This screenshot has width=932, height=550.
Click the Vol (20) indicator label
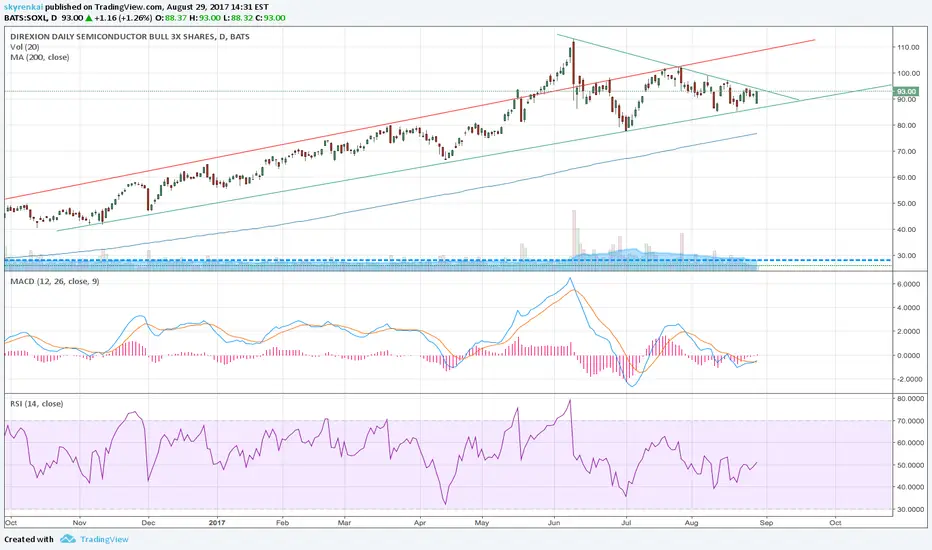25,47
